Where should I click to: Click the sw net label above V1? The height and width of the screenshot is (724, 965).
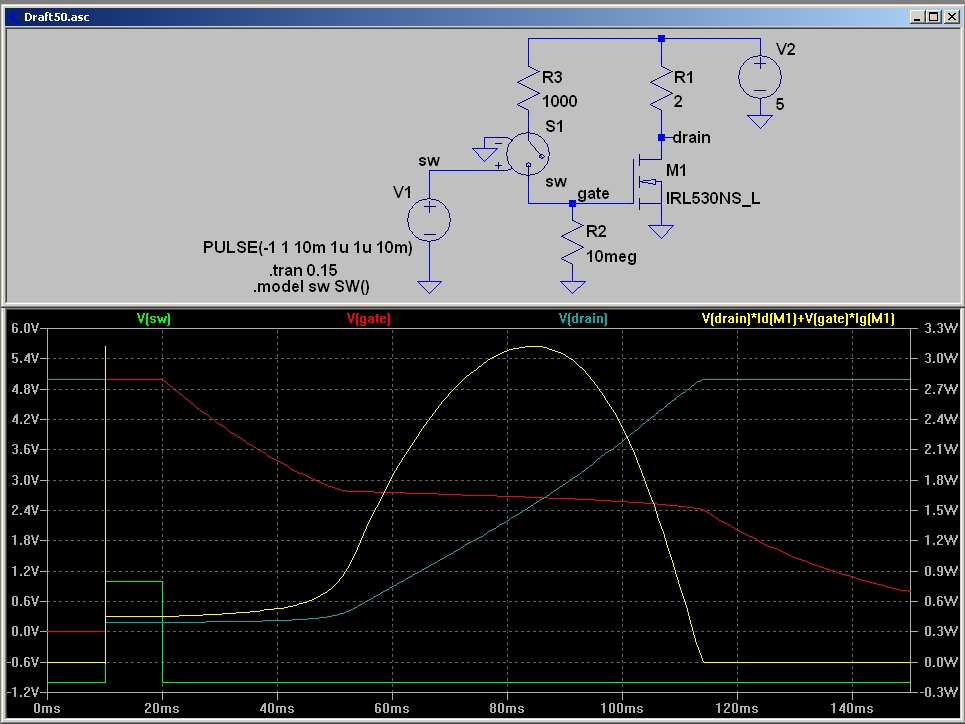pyautogui.click(x=429, y=161)
